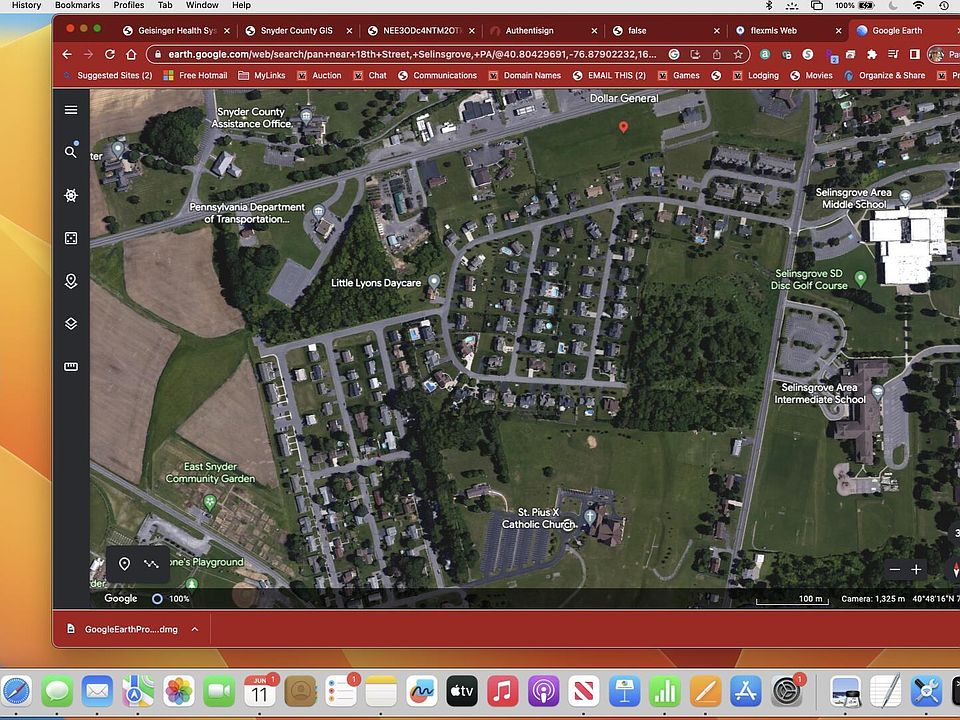Screen dimensions: 960x720
Task: Select the Measure ruler tool
Action: [x=71, y=367]
